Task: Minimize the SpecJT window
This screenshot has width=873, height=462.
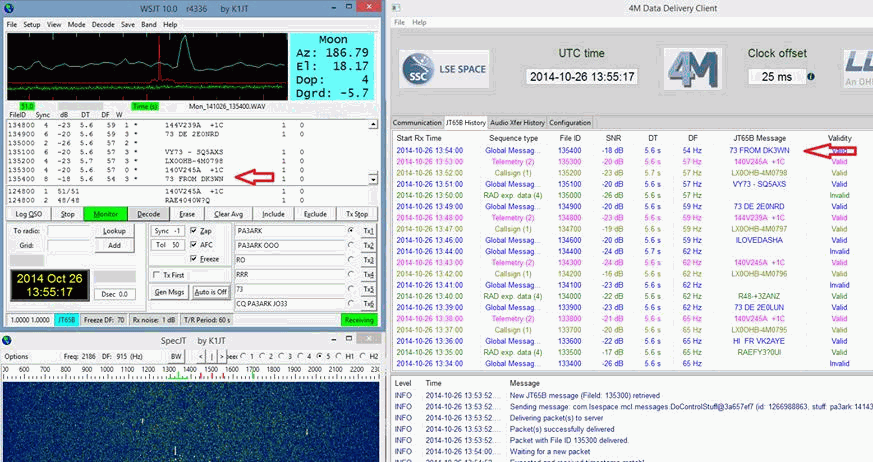Action: [332, 340]
